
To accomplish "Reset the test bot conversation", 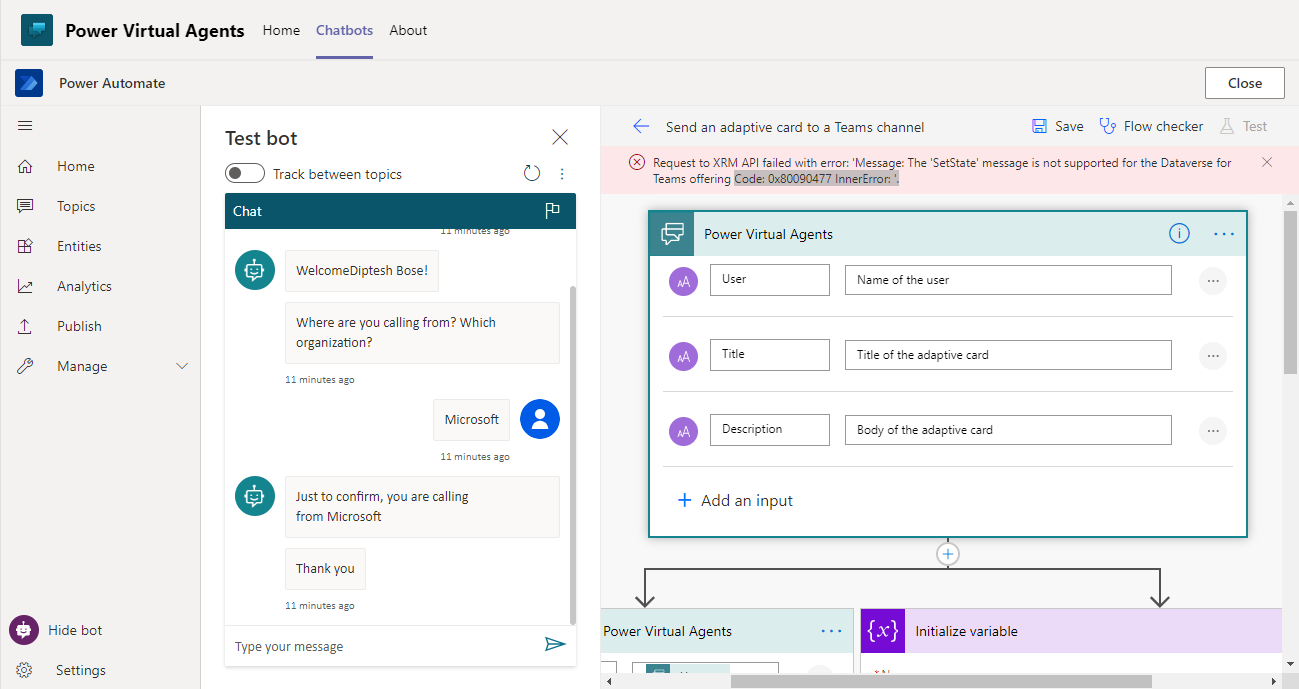I will tap(532, 174).
